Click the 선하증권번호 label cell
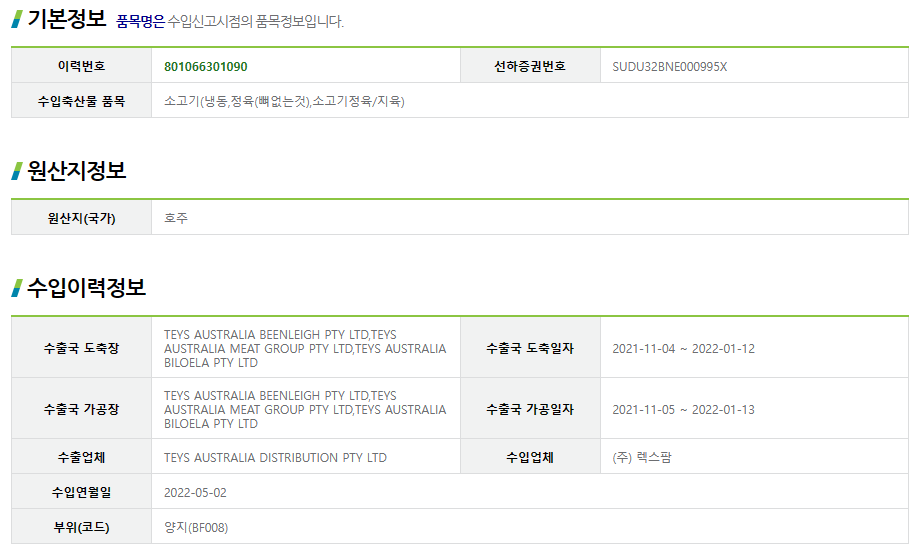The width and height of the screenshot is (919, 553). 530,66
